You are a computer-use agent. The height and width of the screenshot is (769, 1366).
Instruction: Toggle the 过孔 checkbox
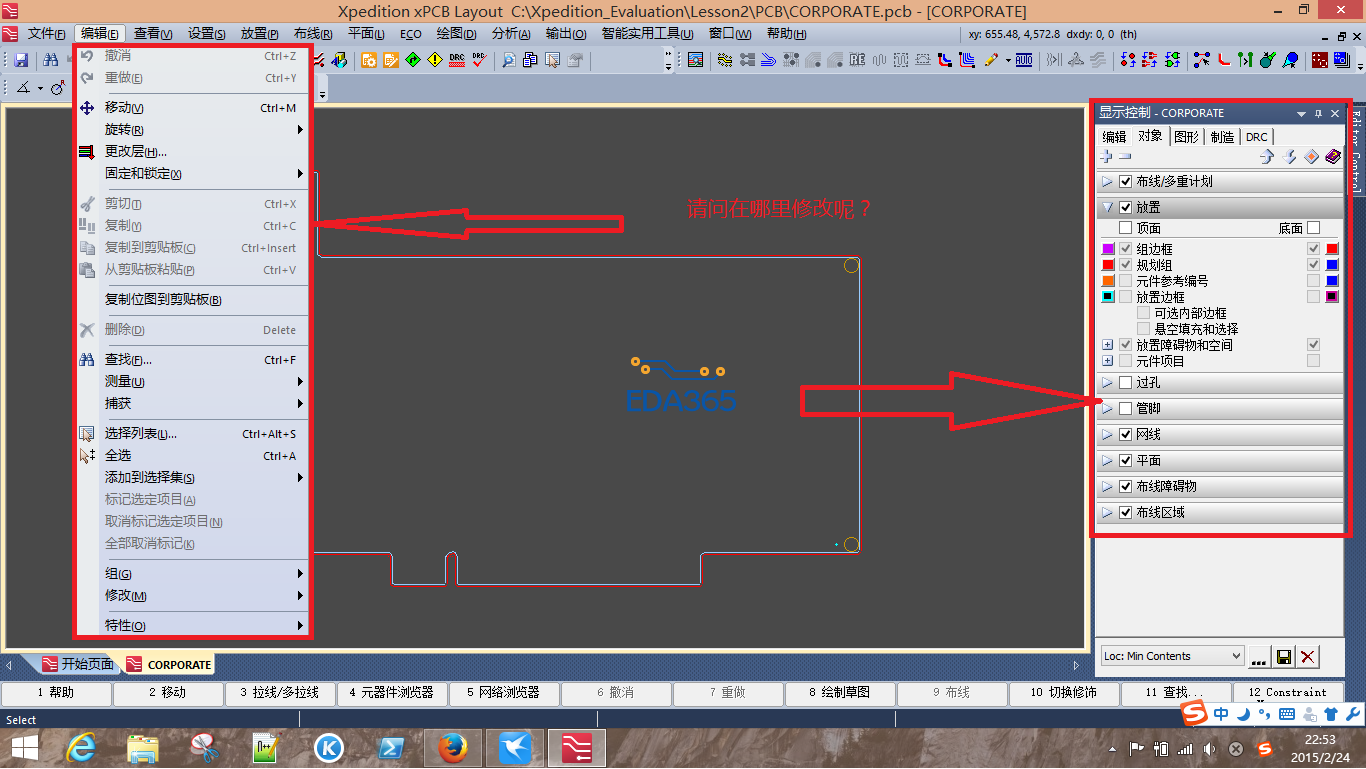(1126, 383)
